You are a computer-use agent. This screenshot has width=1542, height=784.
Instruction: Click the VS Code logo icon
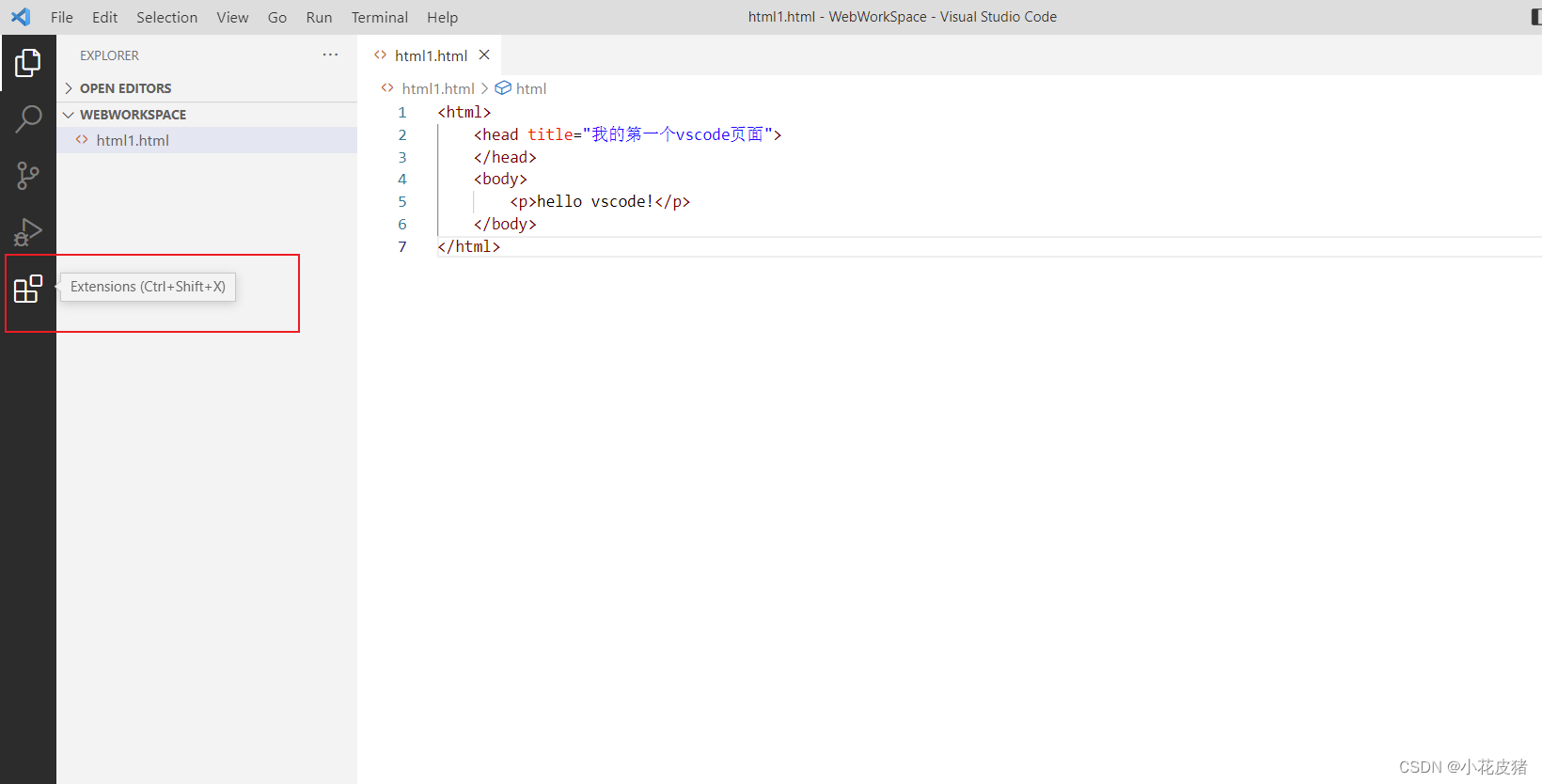tap(21, 17)
